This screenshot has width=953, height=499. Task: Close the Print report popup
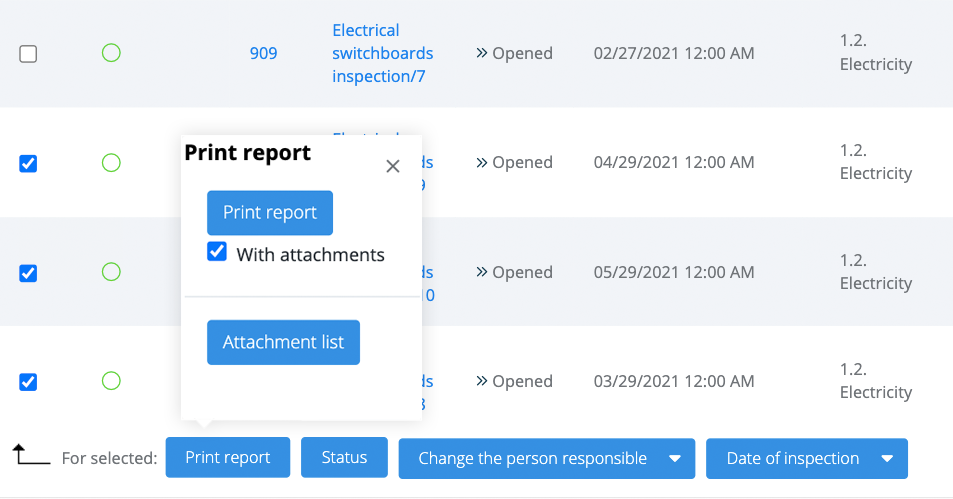(x=393, y=166)
